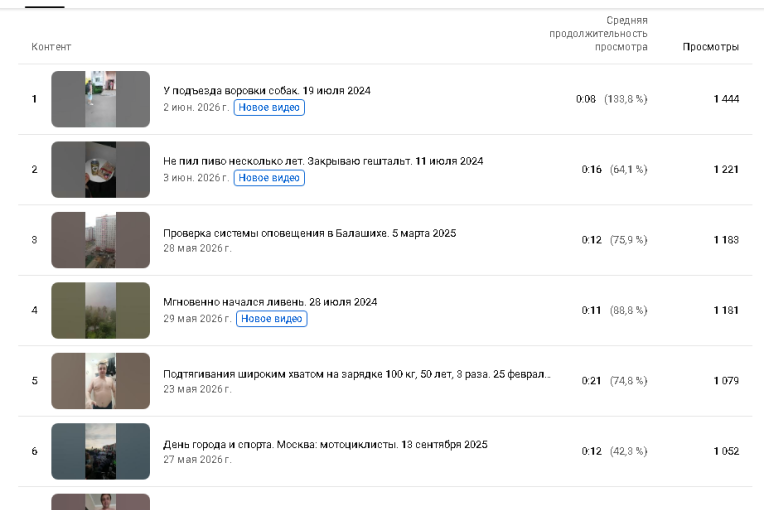Click duration "0:08 (133,8 %)"
The height and width of the screenshot is (510, 764).
(x=611, y=99)
